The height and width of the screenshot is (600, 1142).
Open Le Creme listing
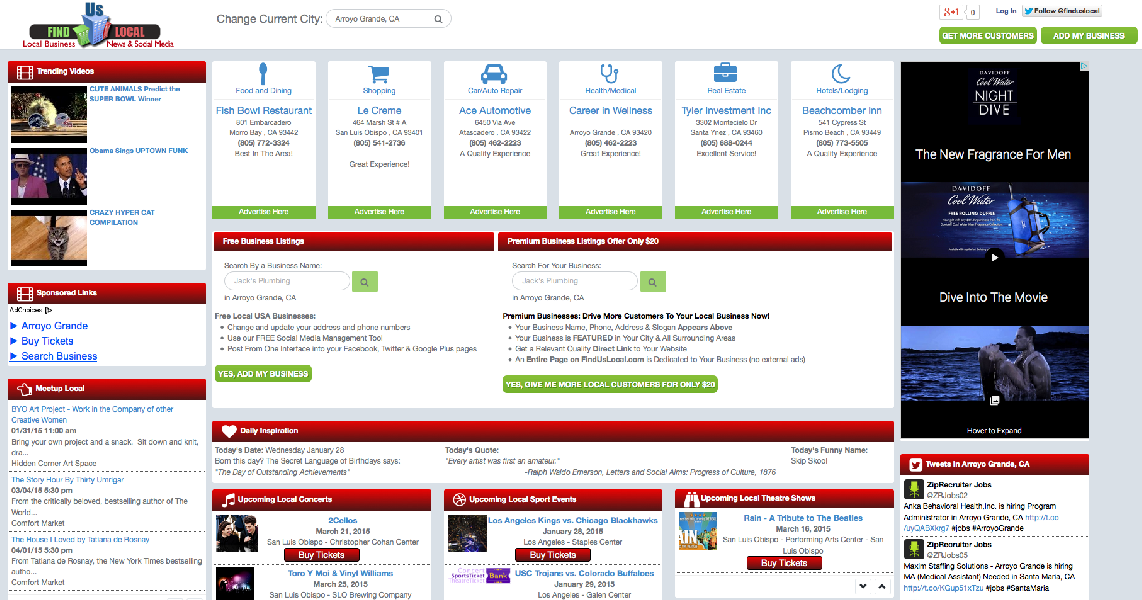(x=379, y=111)
